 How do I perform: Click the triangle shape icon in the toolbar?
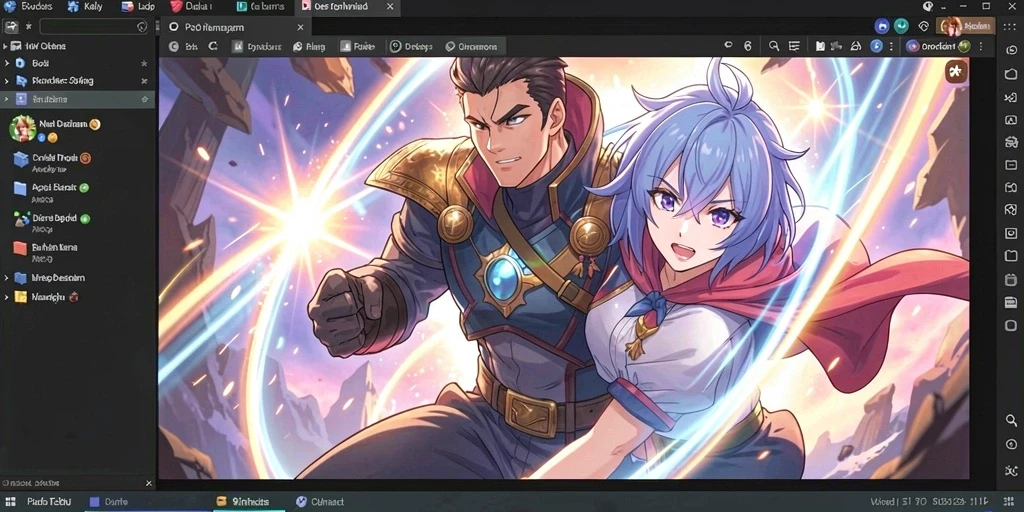tap(856, 46)
